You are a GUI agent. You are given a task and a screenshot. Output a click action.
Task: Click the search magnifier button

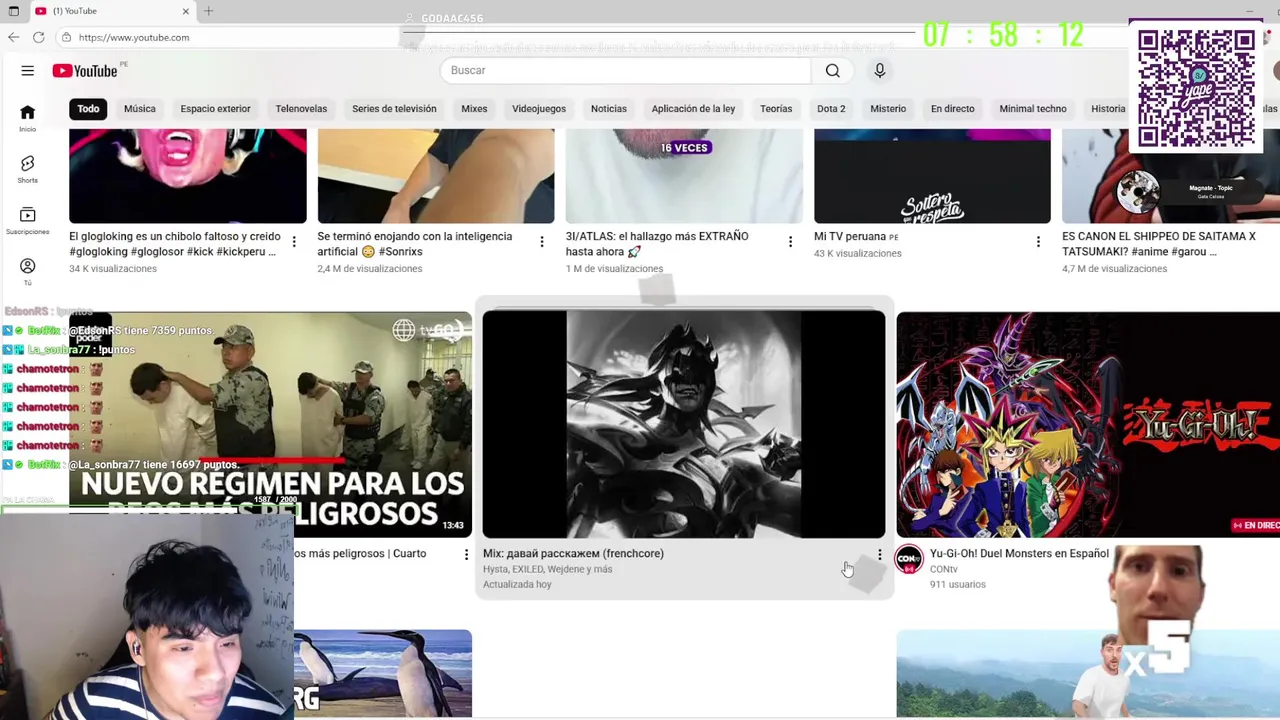(832, 70)
